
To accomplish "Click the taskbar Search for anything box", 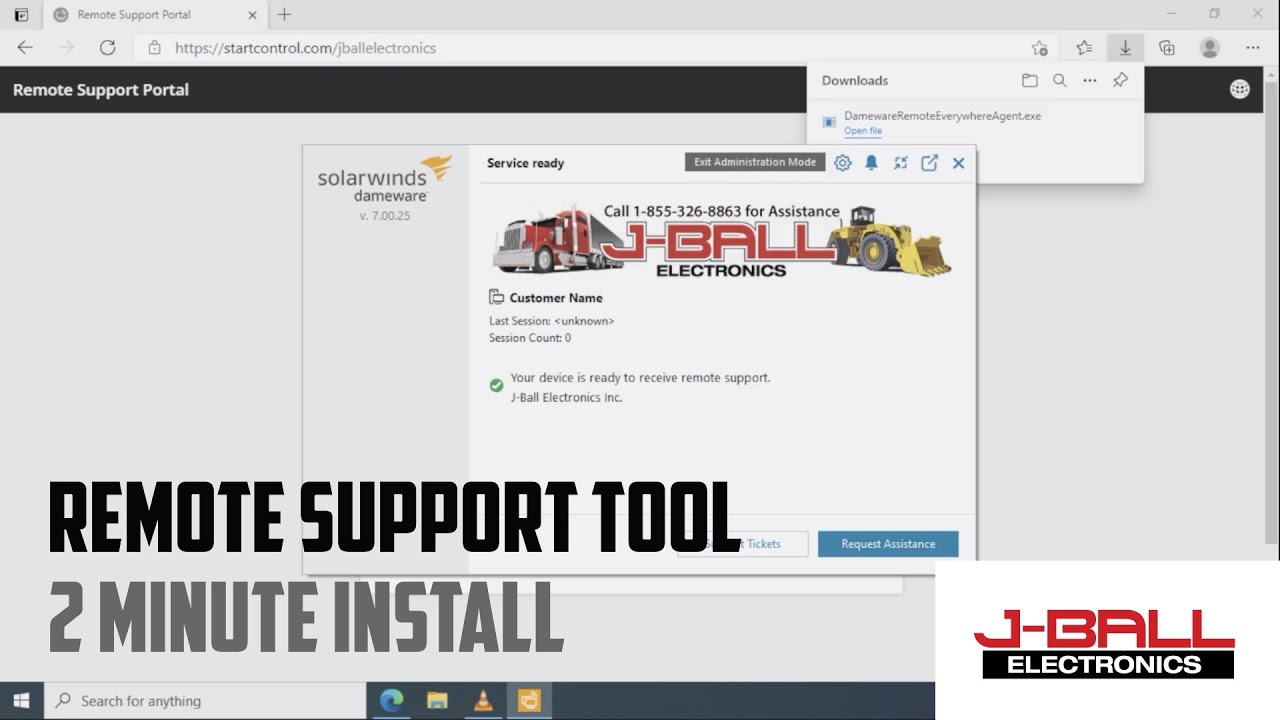I will click(206, 701).
